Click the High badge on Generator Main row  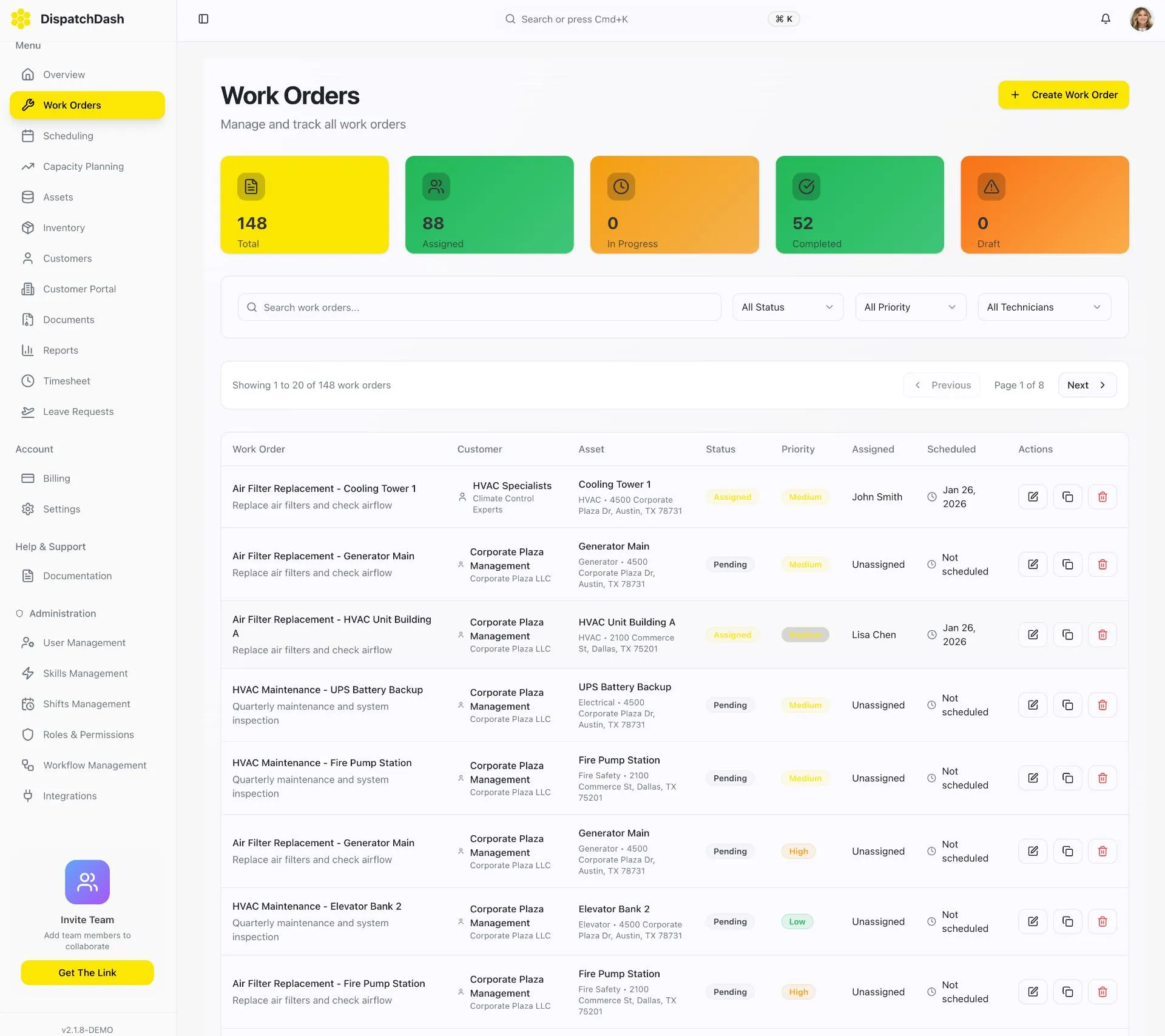799,851
